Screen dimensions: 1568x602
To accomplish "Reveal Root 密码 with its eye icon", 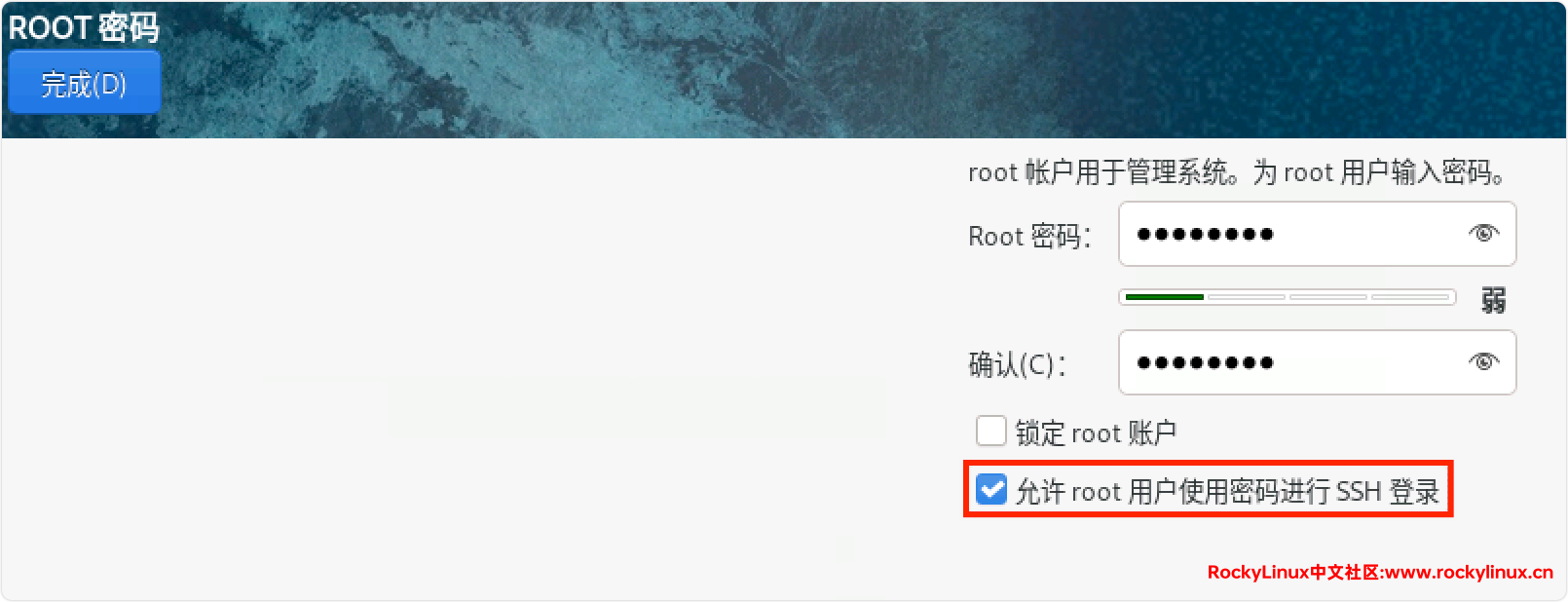I will 1483,233.
